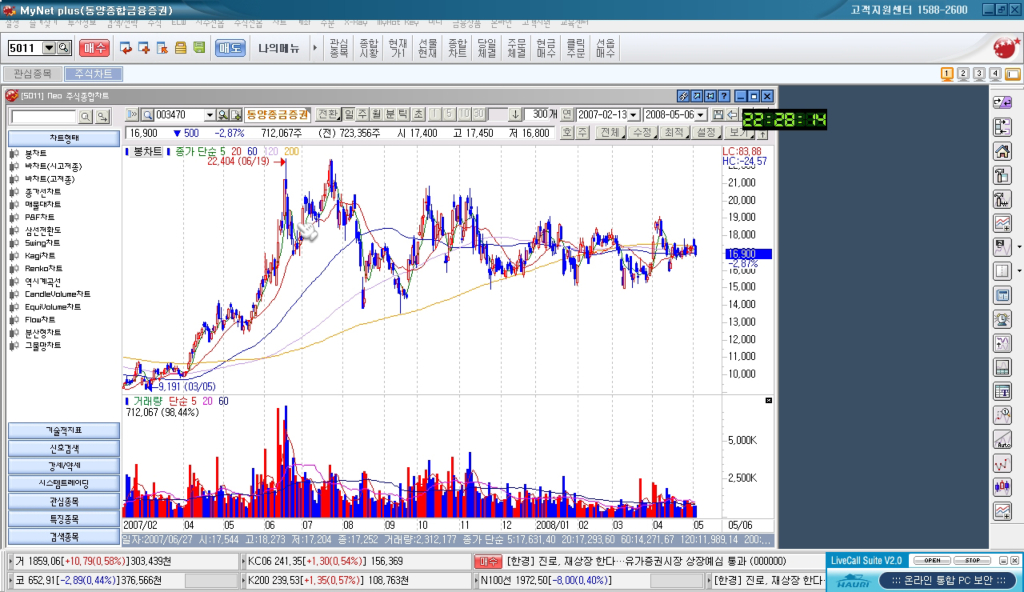Click the line chart icon in right sidebar
Image resolution: width=1024 pixels, height=592 pixels.
click(x=1002, y=223)
